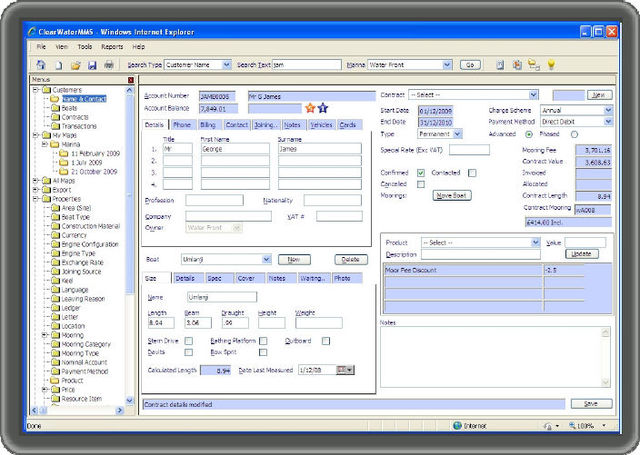640x455 pixels.
Task: Click the blue star beside Account Balance
Action: tap(323, 108)
